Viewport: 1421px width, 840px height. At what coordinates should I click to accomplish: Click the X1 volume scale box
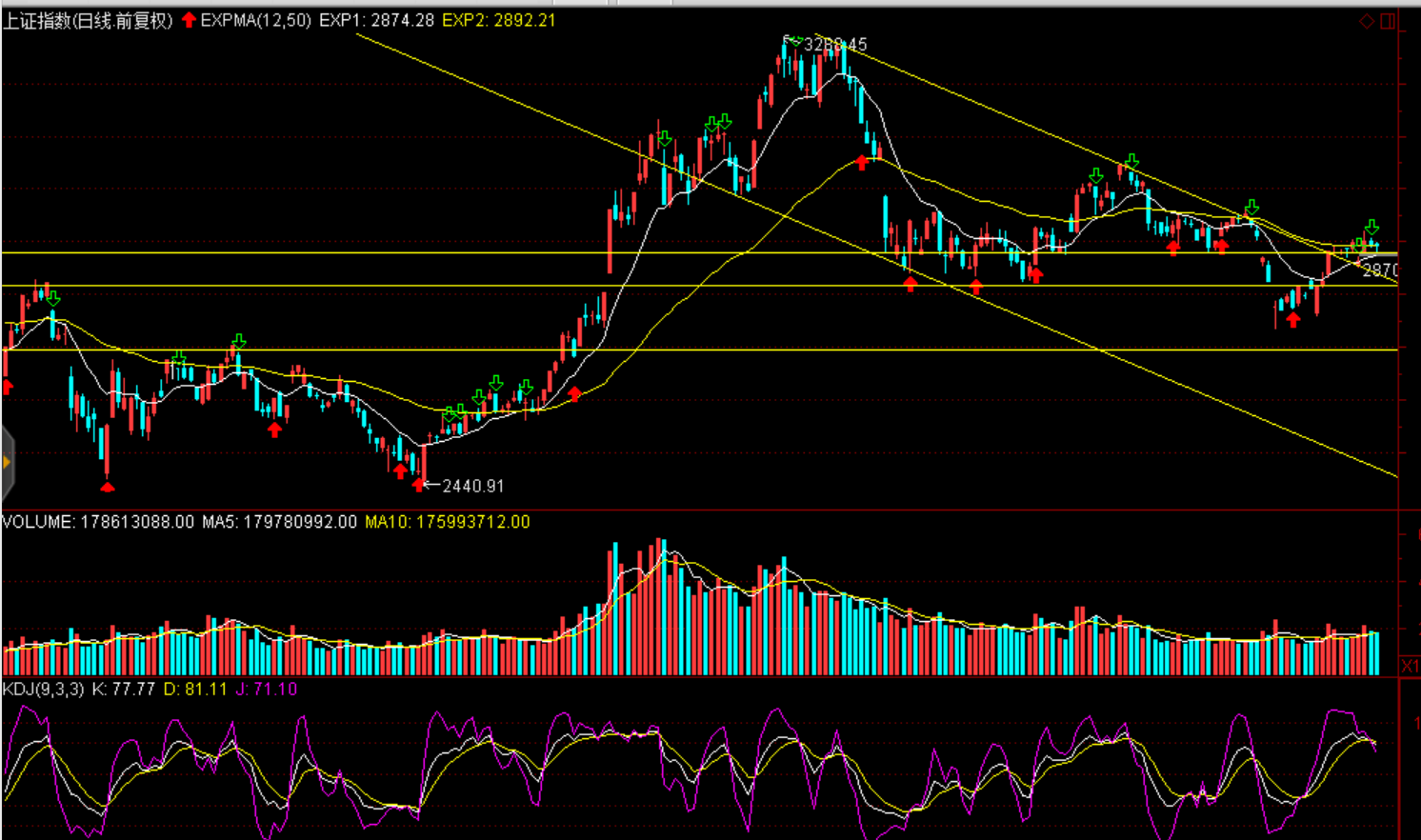(x=1410, y=665)
